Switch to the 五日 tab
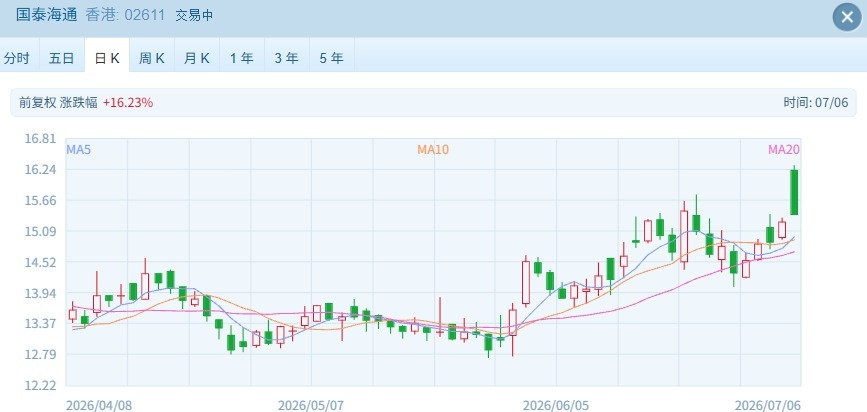Screen dimensions: 867x412 pos(61,58)
